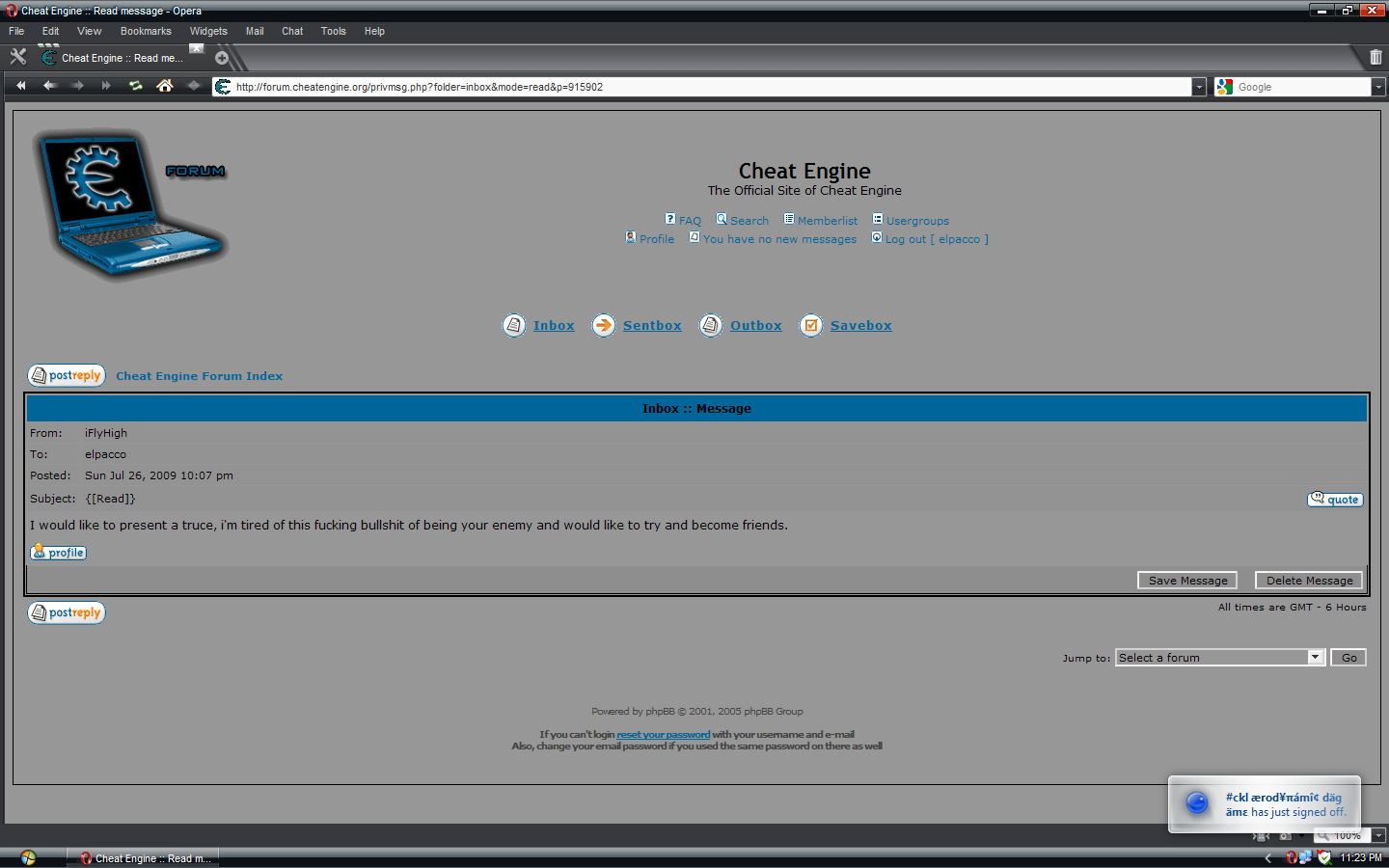
Task: Reload the current page
Action: tap(136, 86)
